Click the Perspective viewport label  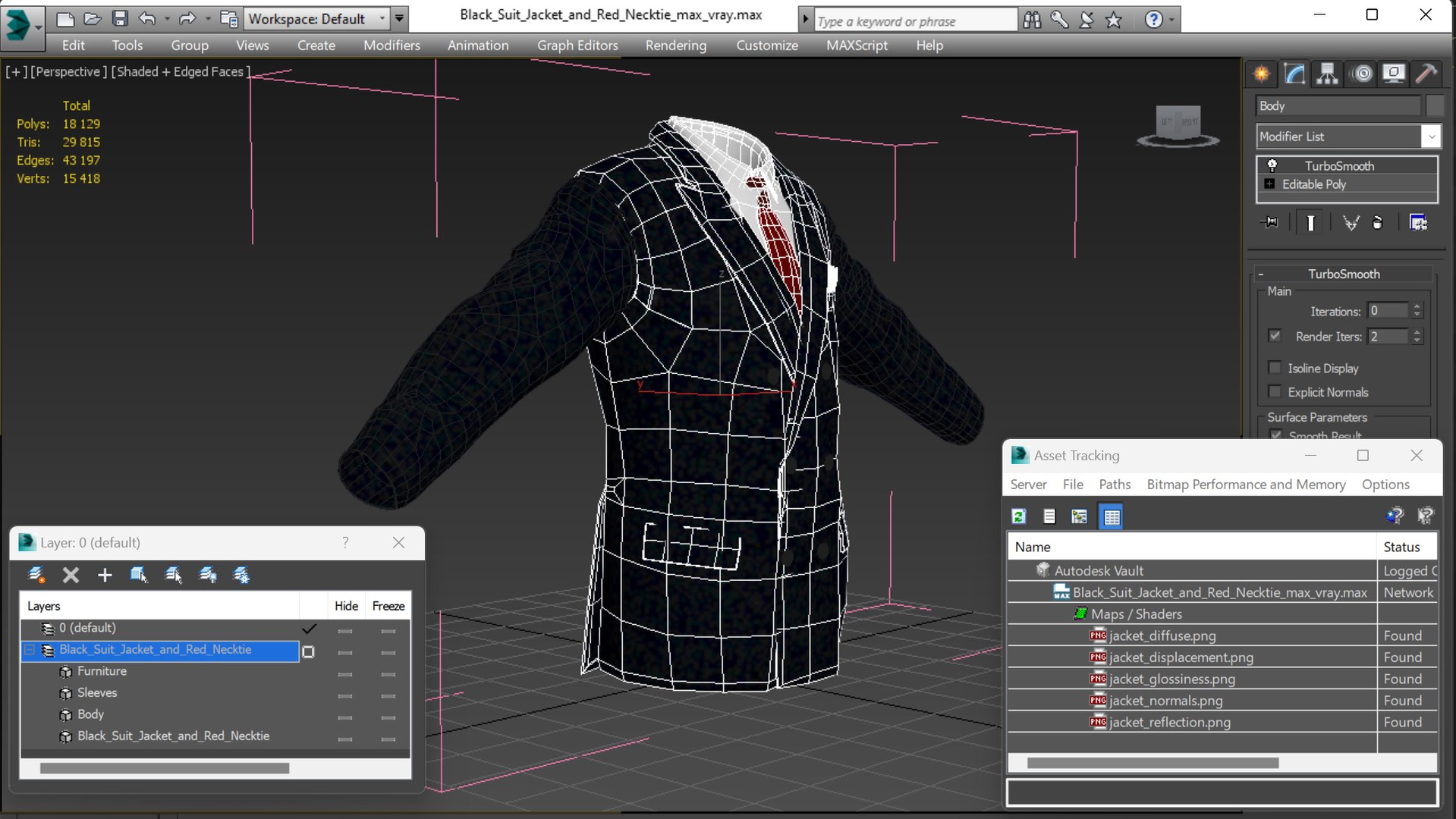pyautogui.click(x=68, y=71)
